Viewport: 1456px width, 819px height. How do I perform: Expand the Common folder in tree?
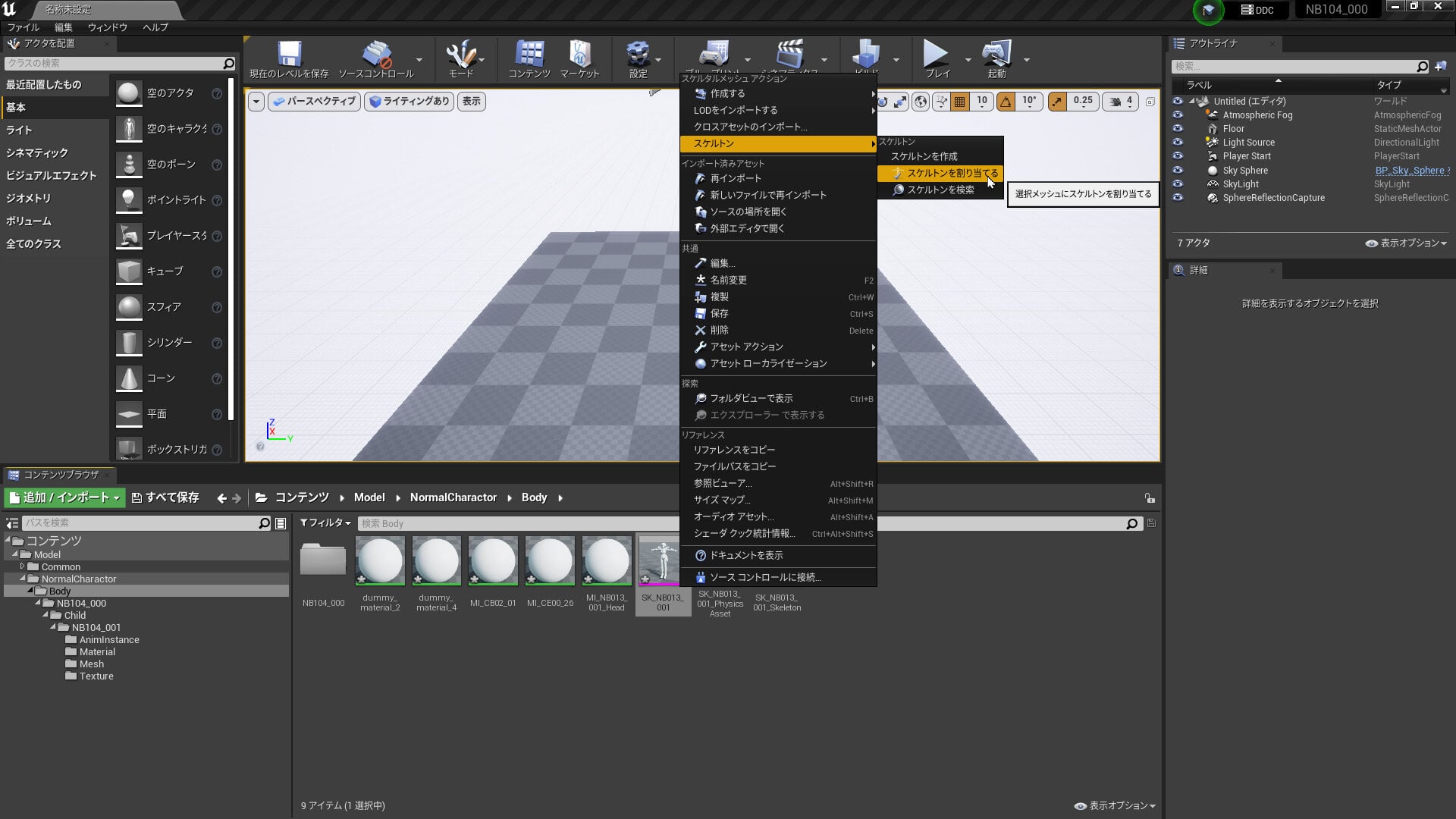pos(22,566)
